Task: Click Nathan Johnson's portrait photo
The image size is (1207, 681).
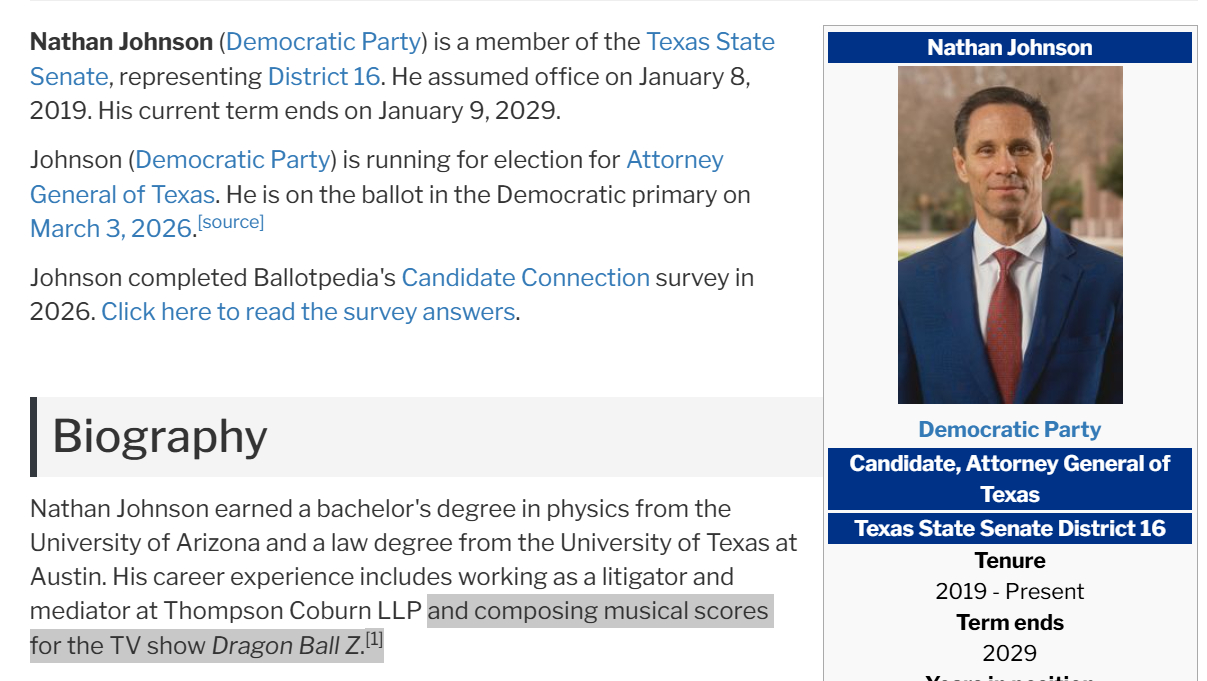Action: pyautogui.click(x=1010, y=235)
